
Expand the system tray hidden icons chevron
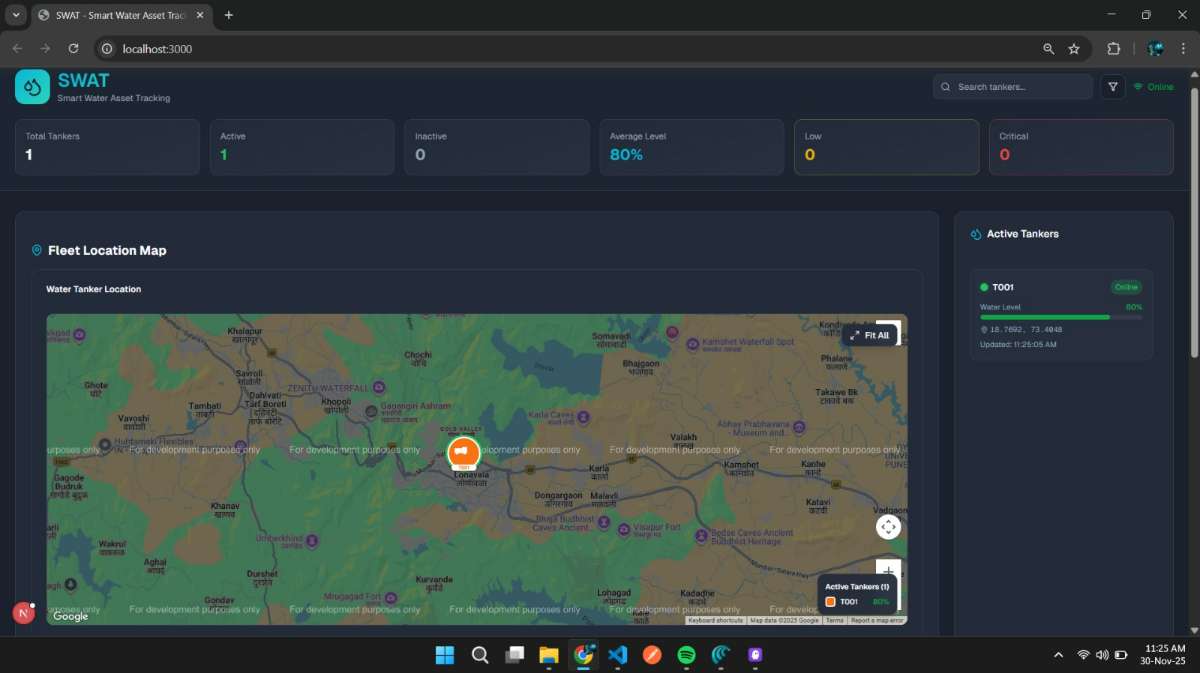click(x=1058, y=655)
